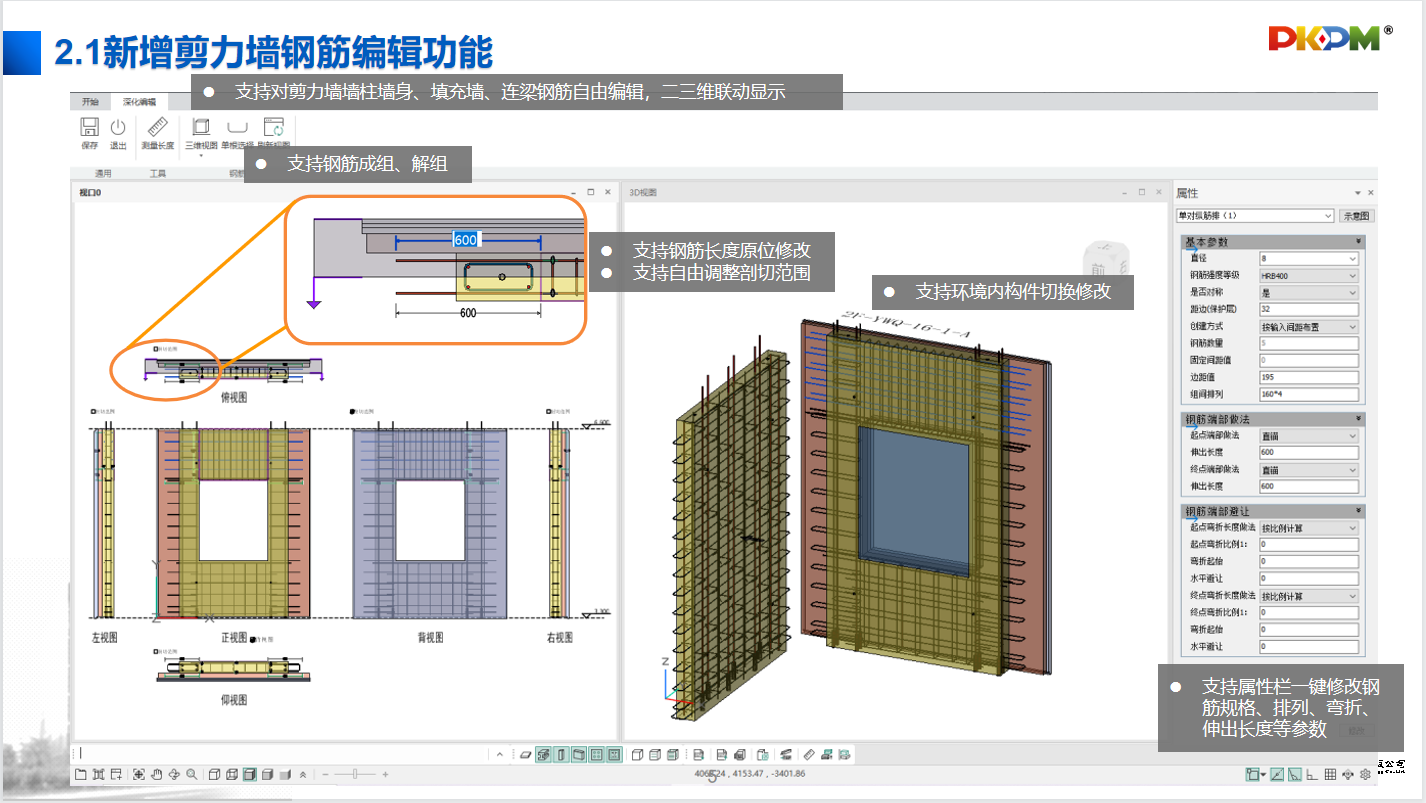Click the 视口0 viewport title
The width and height of the screenshot is (1426, 803).
coord(91,192)
